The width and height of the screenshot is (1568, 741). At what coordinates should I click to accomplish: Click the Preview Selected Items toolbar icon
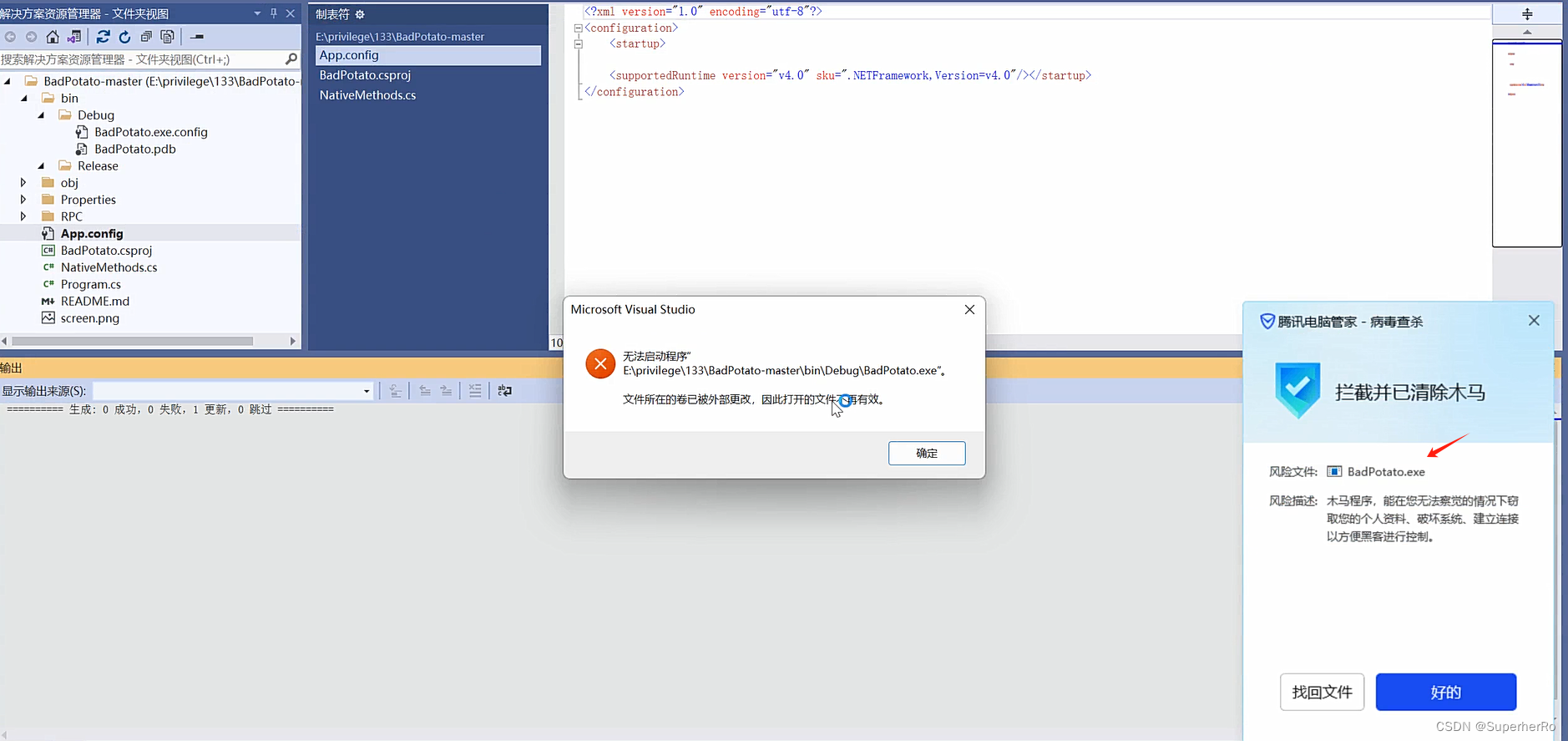click(x=197, y=37)
